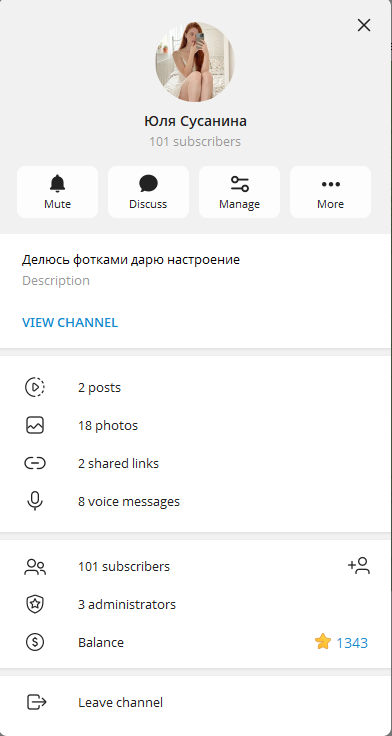The height and width of the screenshot is (736, 392).
Task: Mute the channel with bell icon
Action: (57, 192)
